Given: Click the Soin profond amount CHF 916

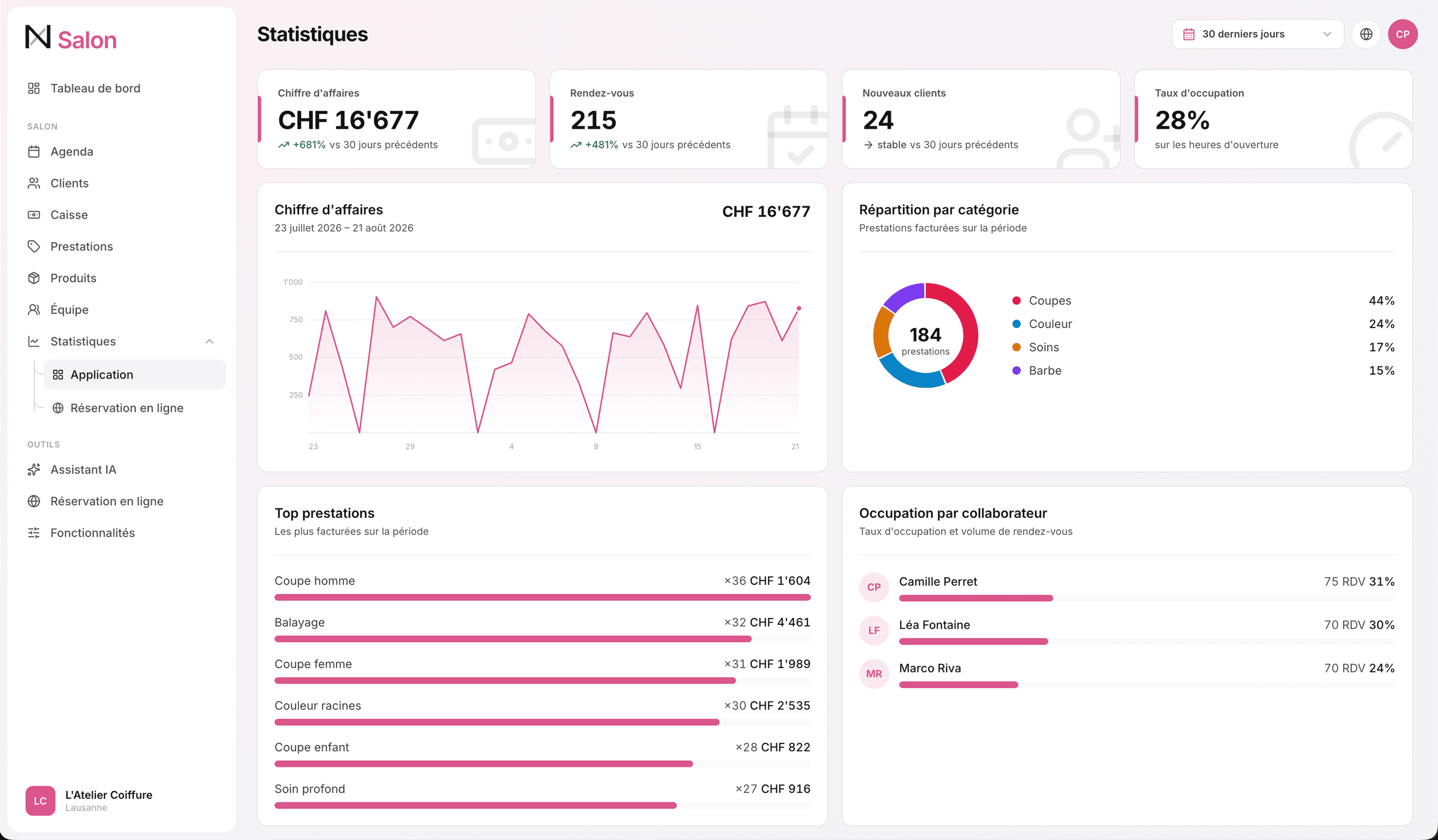Looking at the screenshot, I should click(x=785, y=789).
